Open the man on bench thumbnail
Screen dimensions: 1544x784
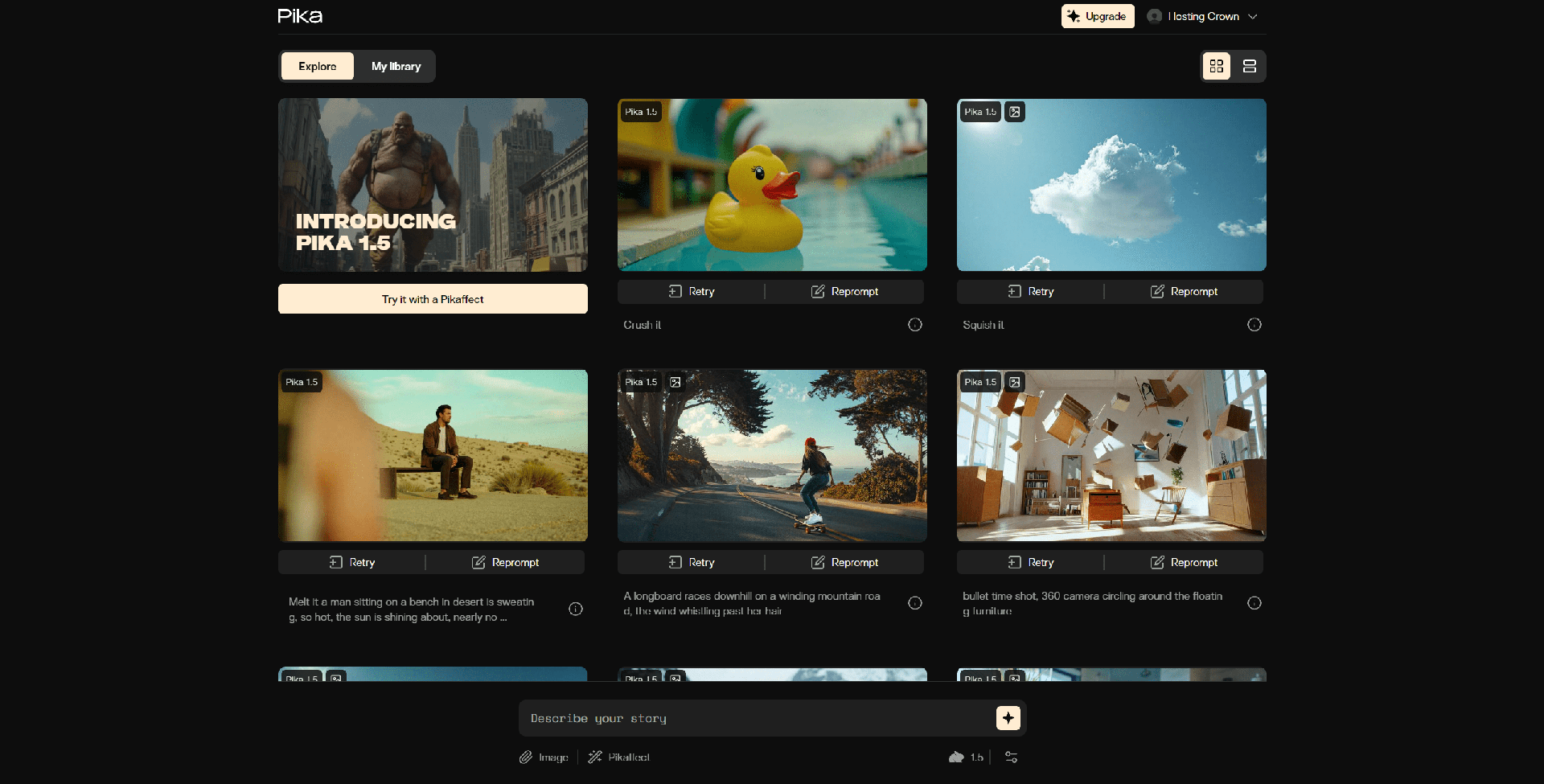433,456
